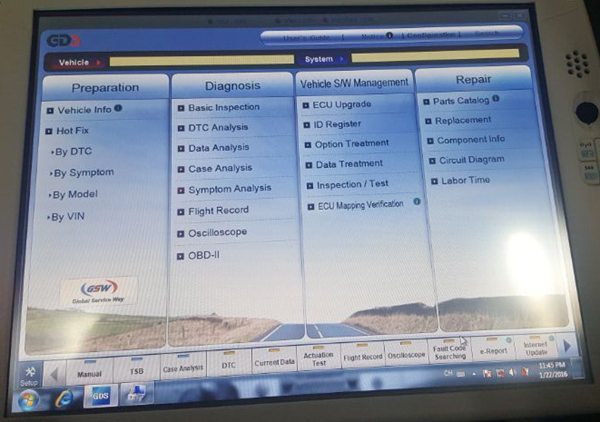600x422 pixels.
Task: Select Hot Fix By DTC
Action: point(73,152)
